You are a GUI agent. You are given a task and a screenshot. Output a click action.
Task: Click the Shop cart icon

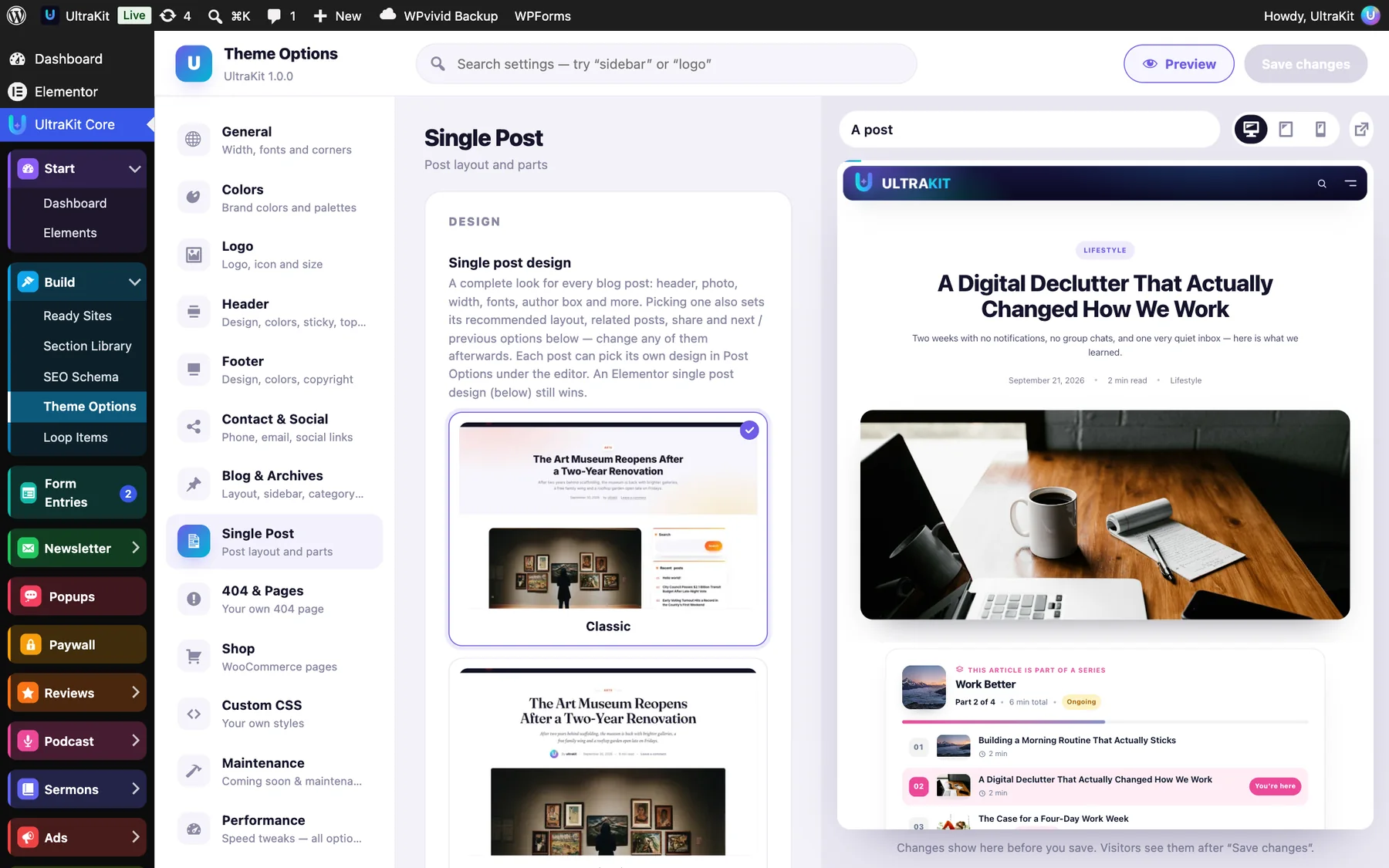coord(194,657)
